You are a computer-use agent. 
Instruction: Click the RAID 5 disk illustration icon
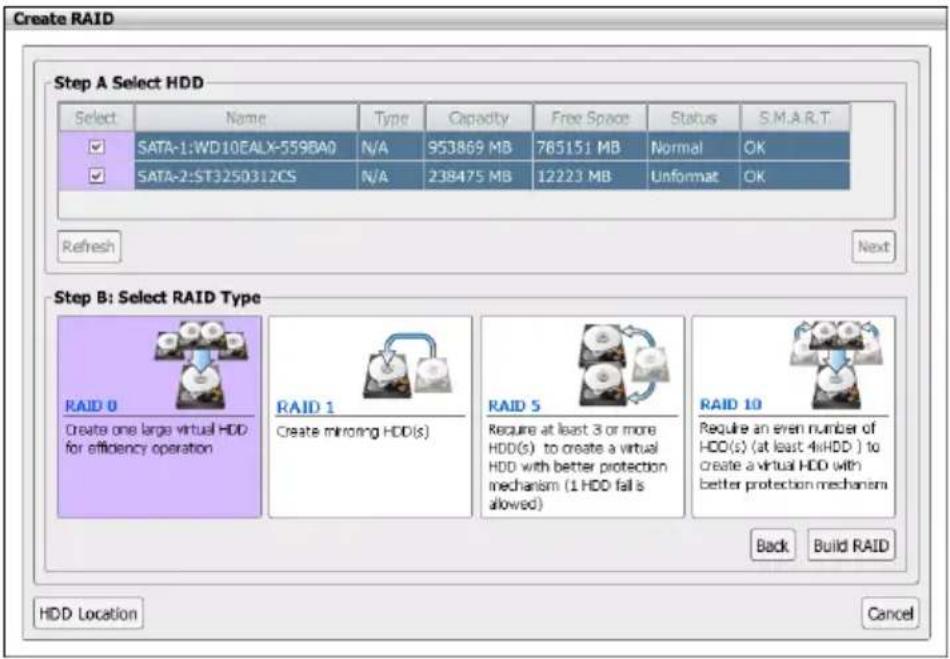tap(625, 365)
